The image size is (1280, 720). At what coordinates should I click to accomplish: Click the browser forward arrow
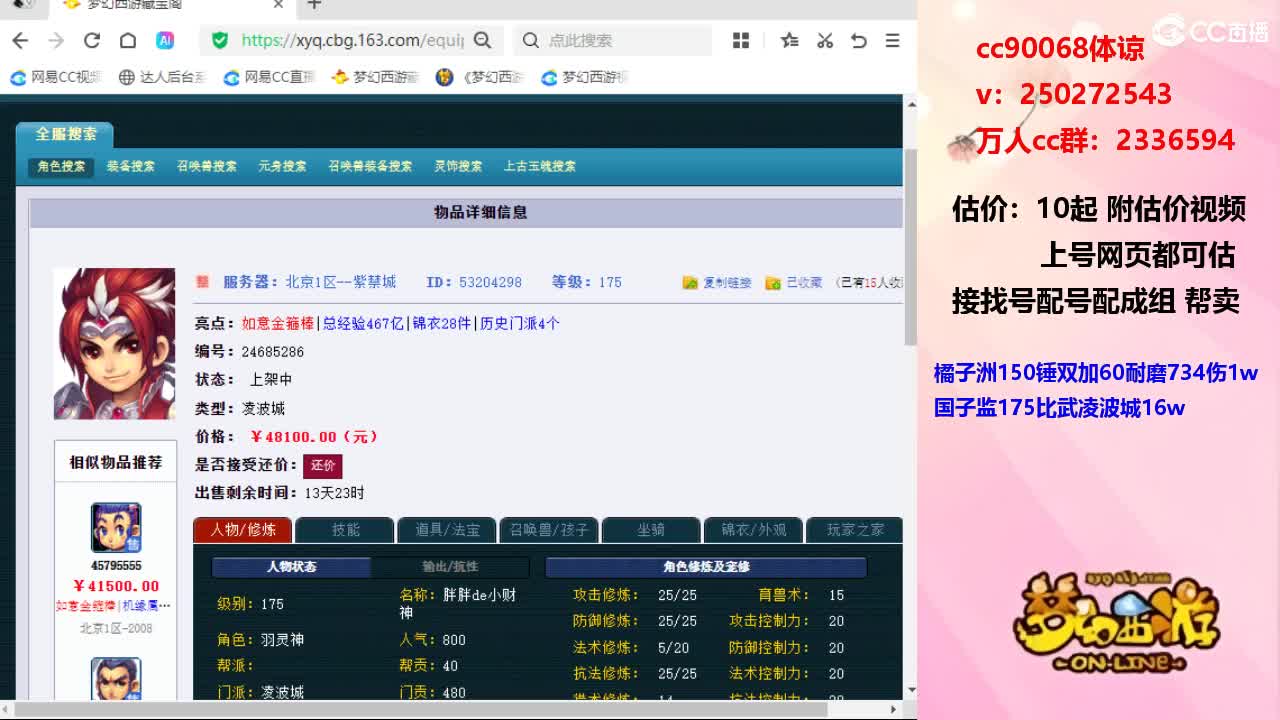pos(56,40)
